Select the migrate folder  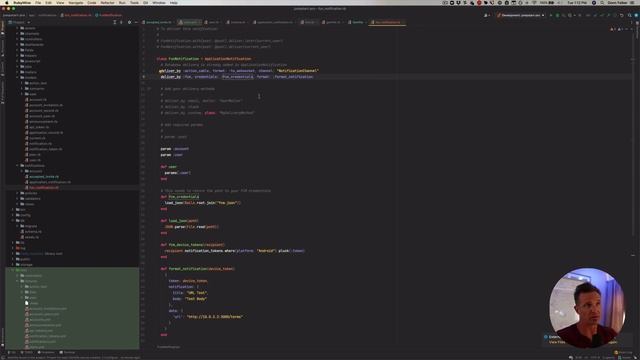coord(30,226)
